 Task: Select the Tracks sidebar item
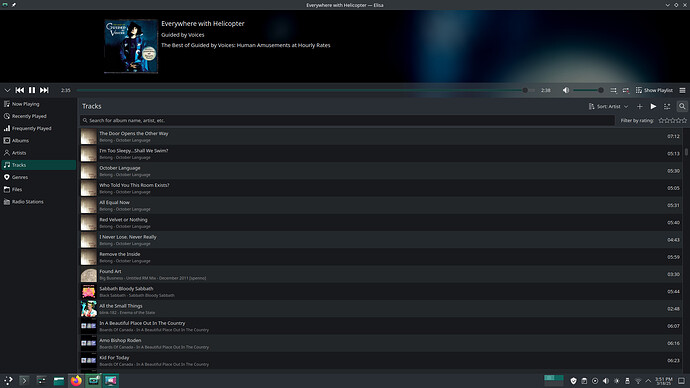point(38,165)
